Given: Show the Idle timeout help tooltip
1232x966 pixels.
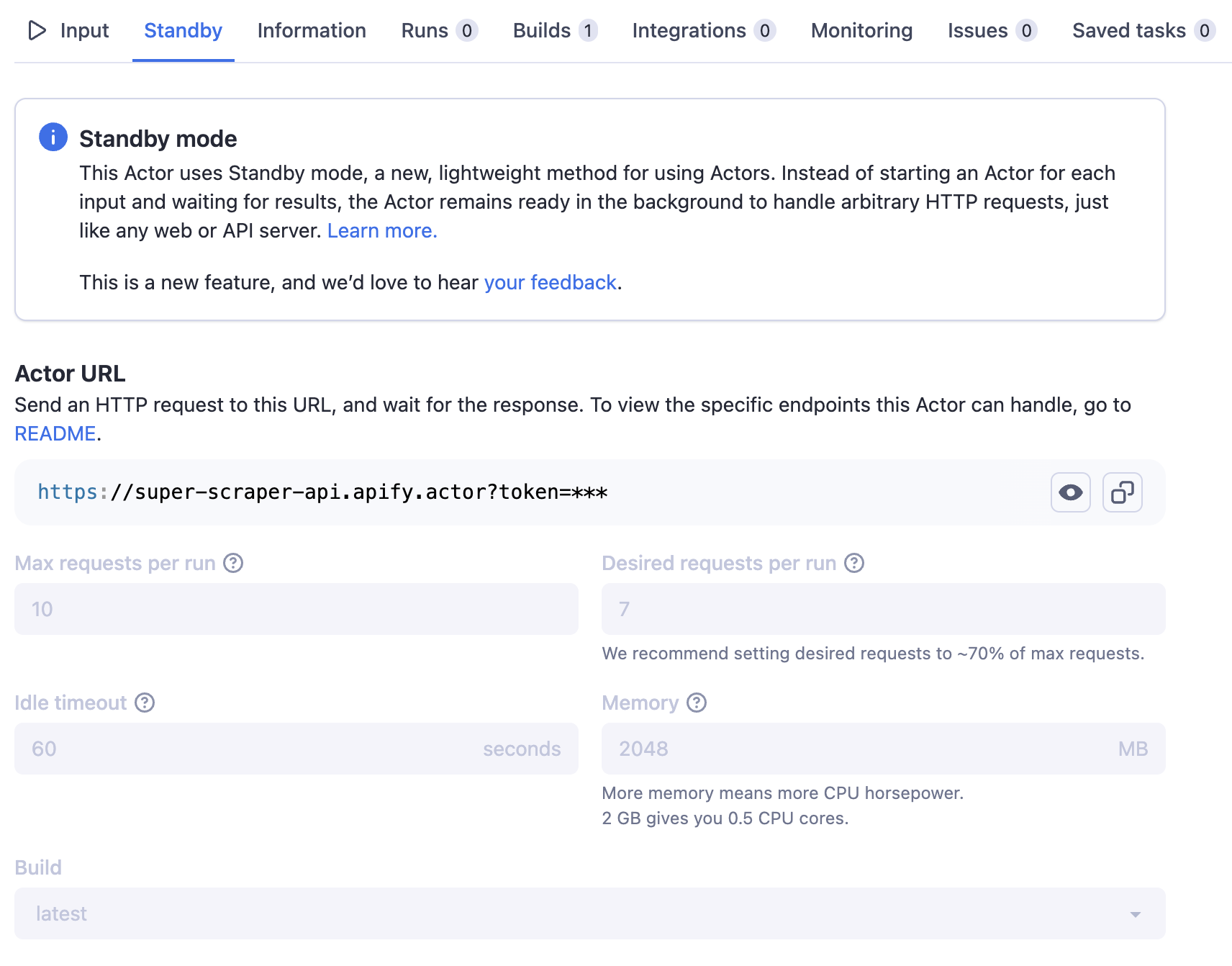Looking at the screenshot, I should 145,703.
